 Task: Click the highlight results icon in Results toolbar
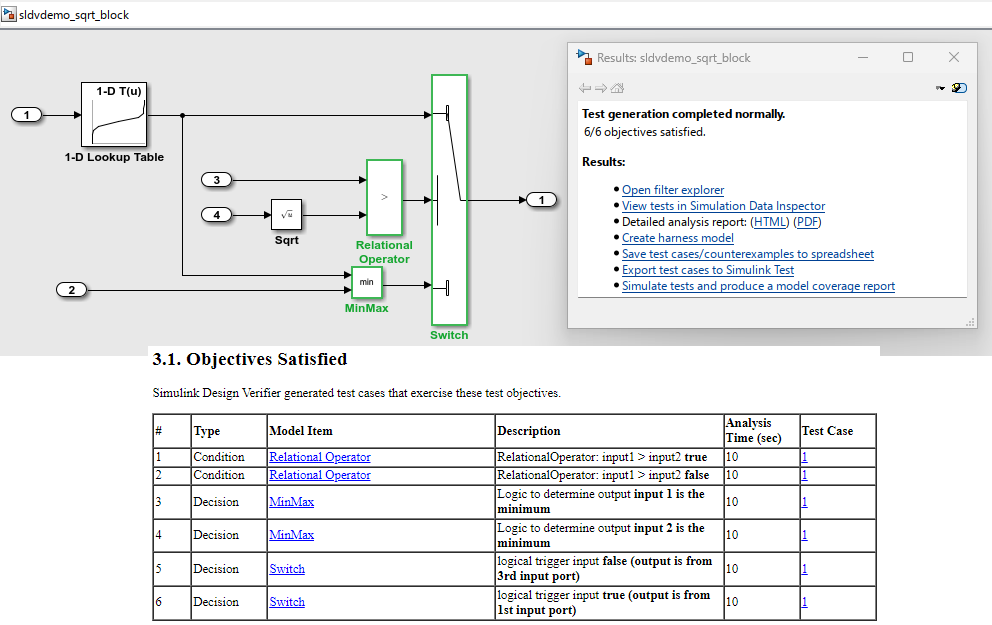point(960,88)
